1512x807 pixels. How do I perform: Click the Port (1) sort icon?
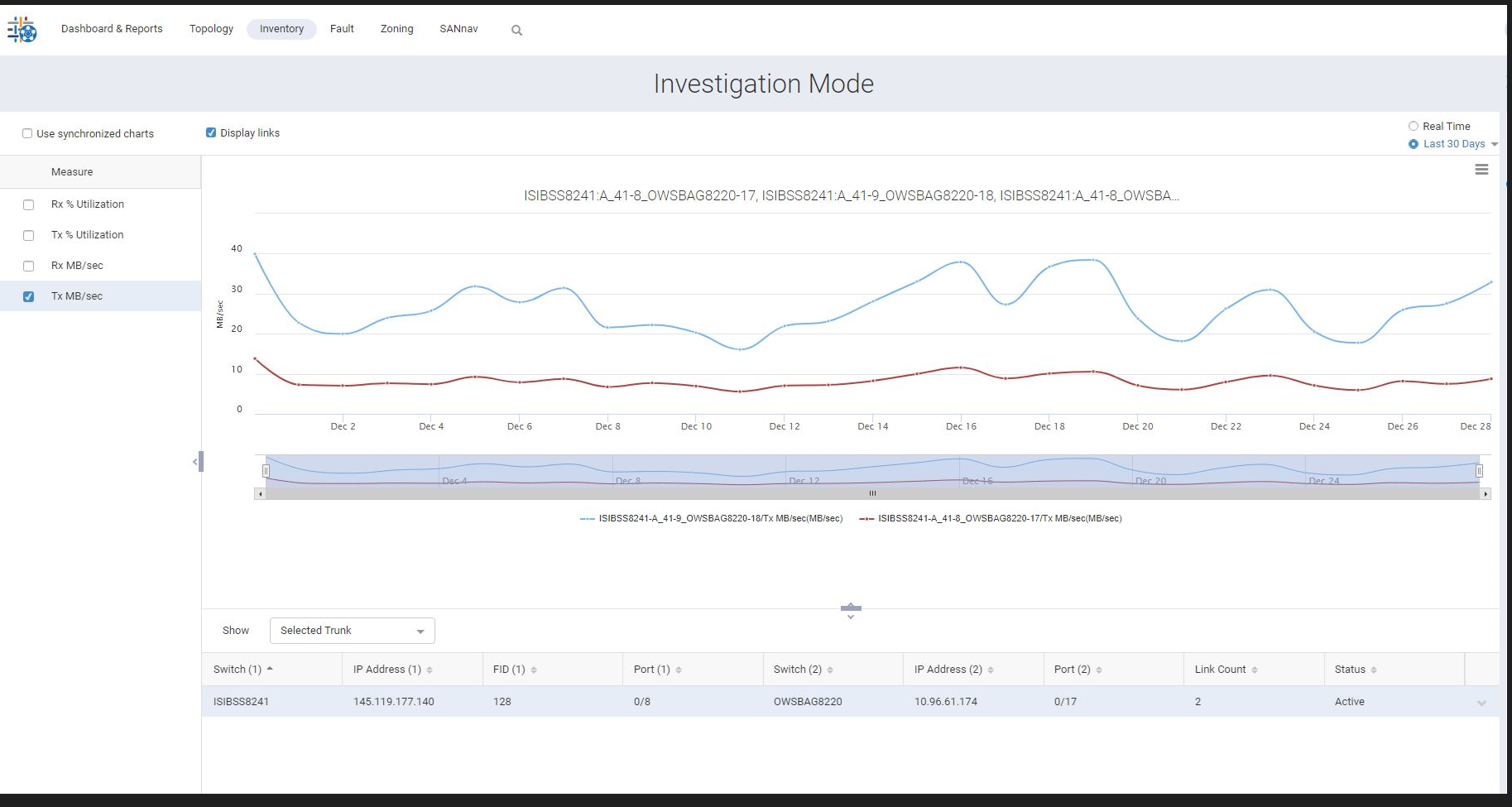click(x=679, y=670)
